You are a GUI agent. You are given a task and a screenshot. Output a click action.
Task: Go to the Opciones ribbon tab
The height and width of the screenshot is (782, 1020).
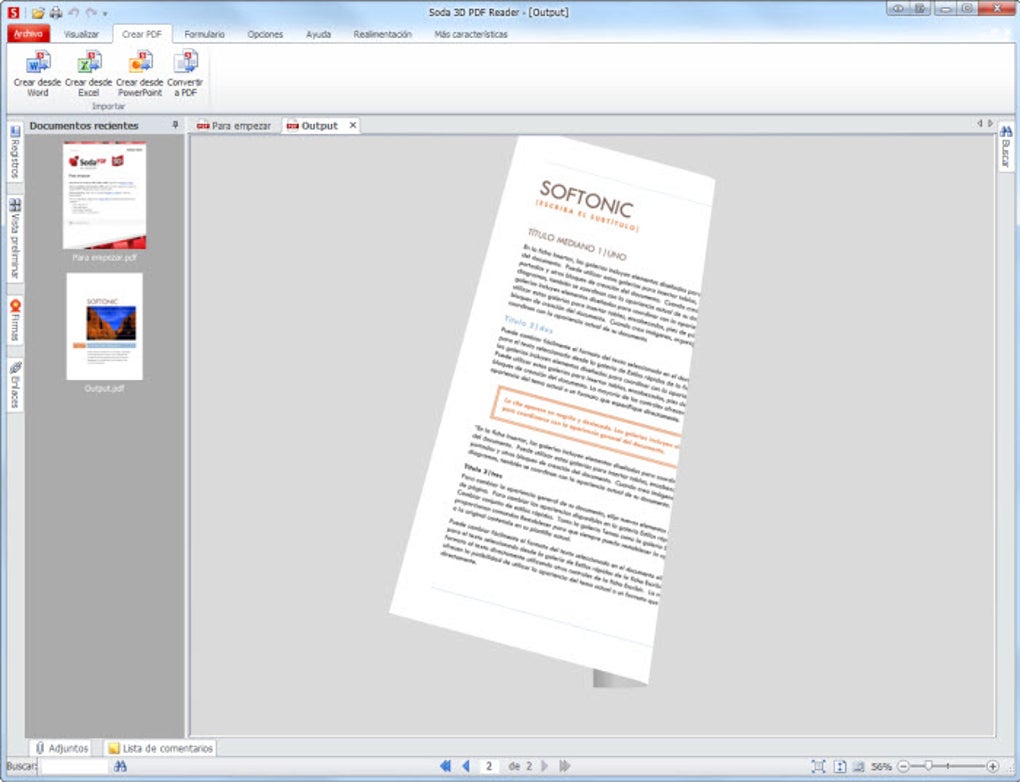(x=265, y=34)
